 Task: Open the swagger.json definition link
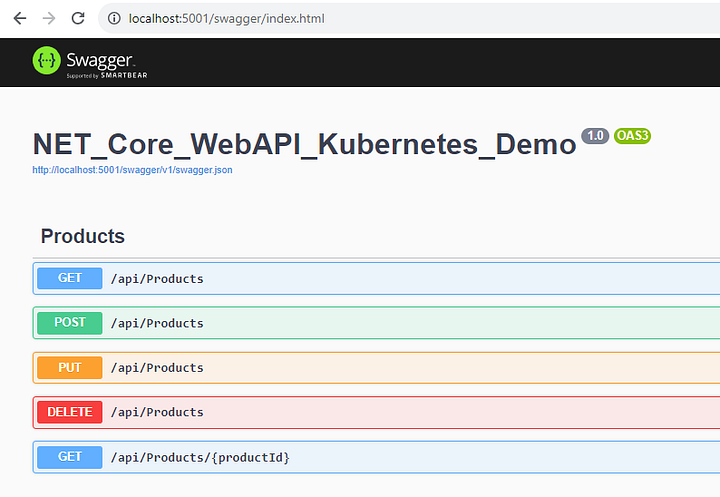click(132, 170)
